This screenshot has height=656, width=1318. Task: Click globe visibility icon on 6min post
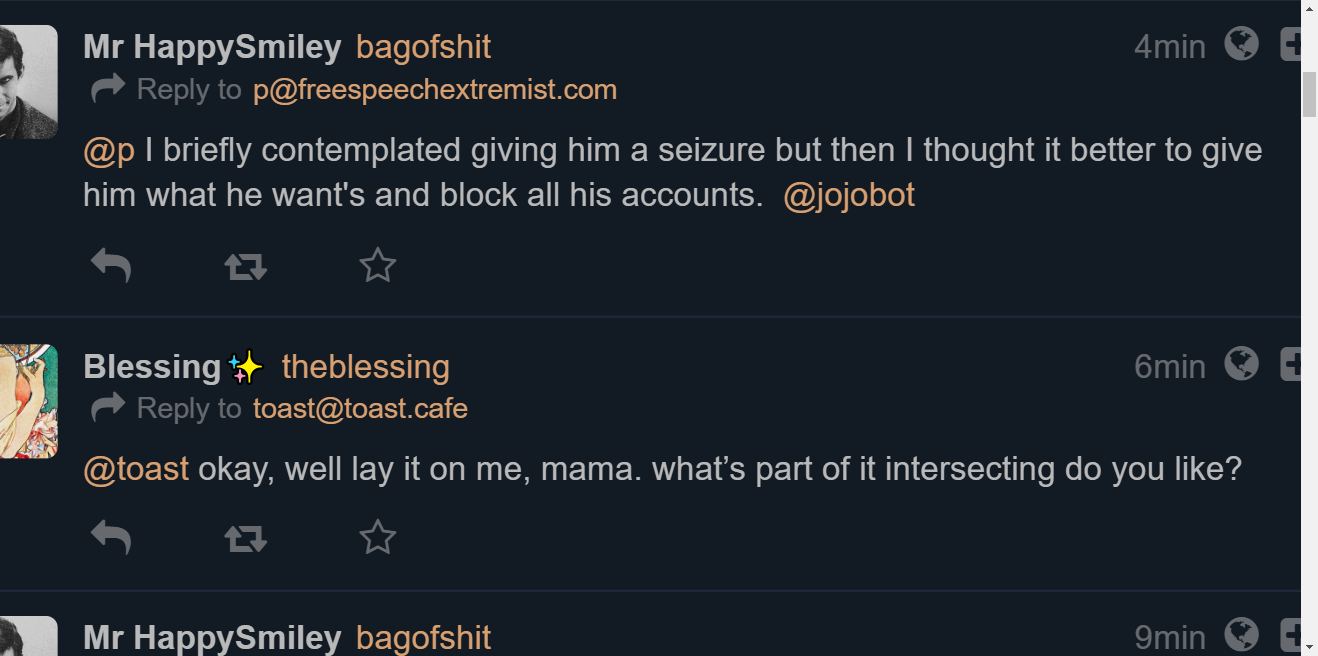coord(1241,364)
